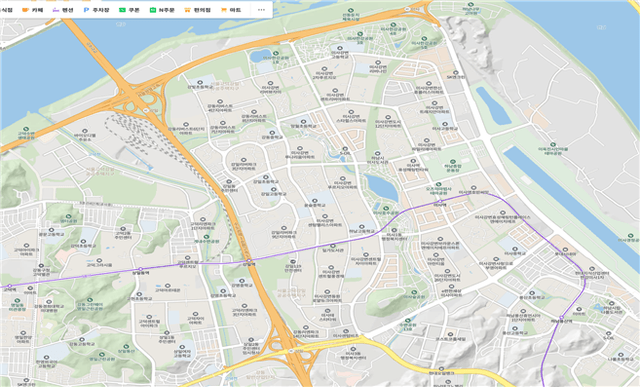
Task: Select the 식당 restaurant category chip
Action: click(x=5, y=10)
